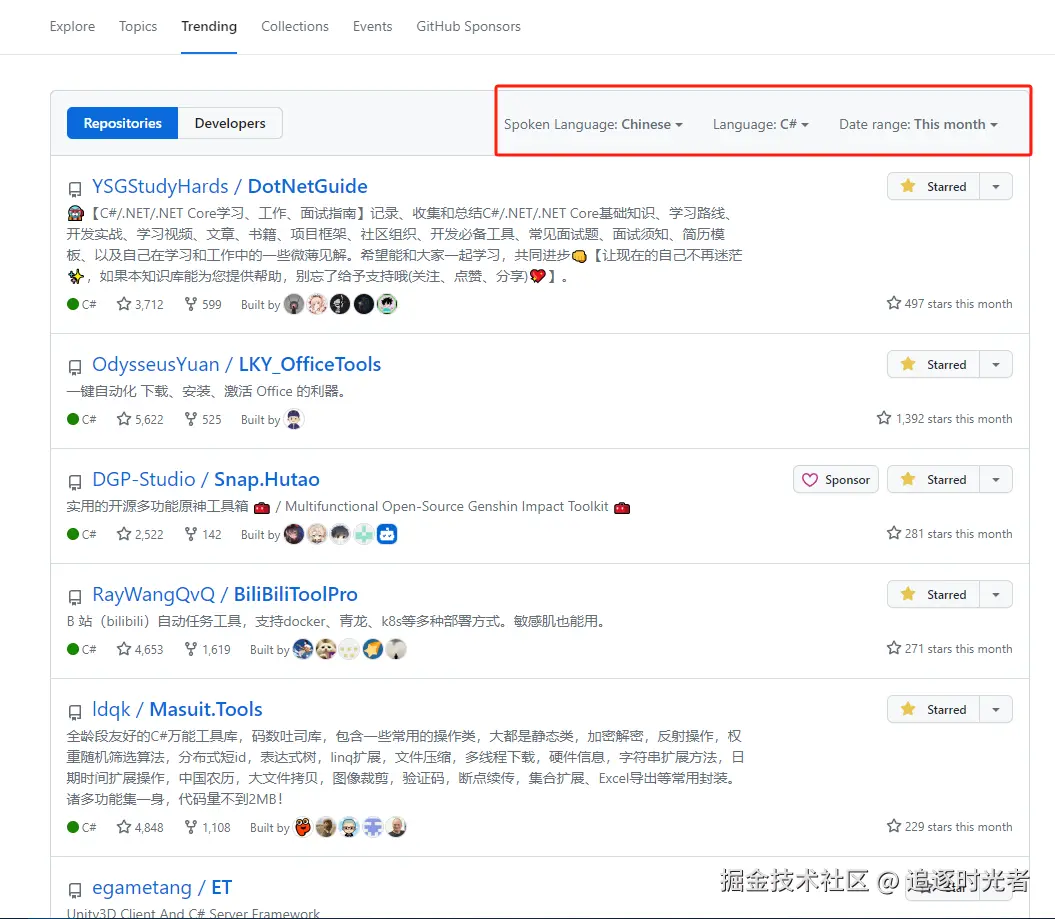Open the egametang / ET repository
Viewport: 1055px width, 919px height.
(161, 887)
